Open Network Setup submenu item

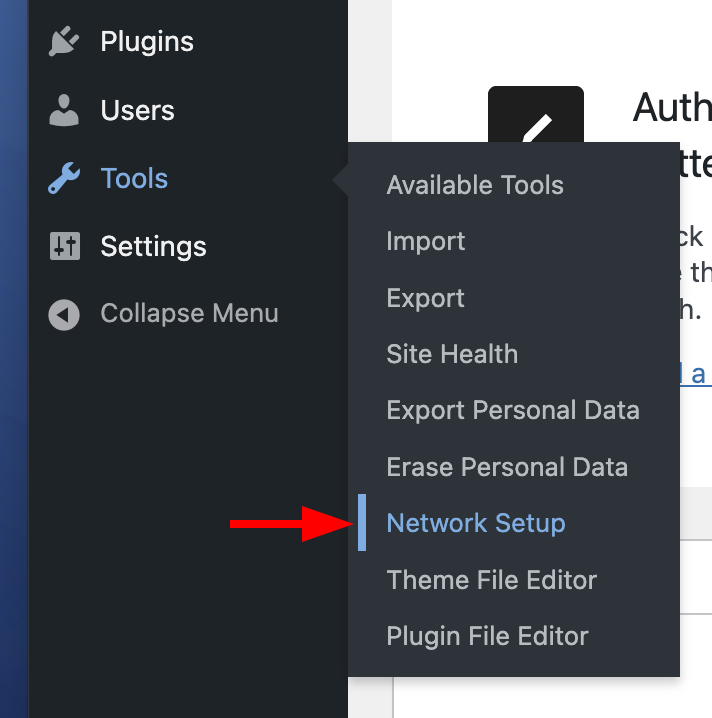pyautogui.click(x=476, y=523)
